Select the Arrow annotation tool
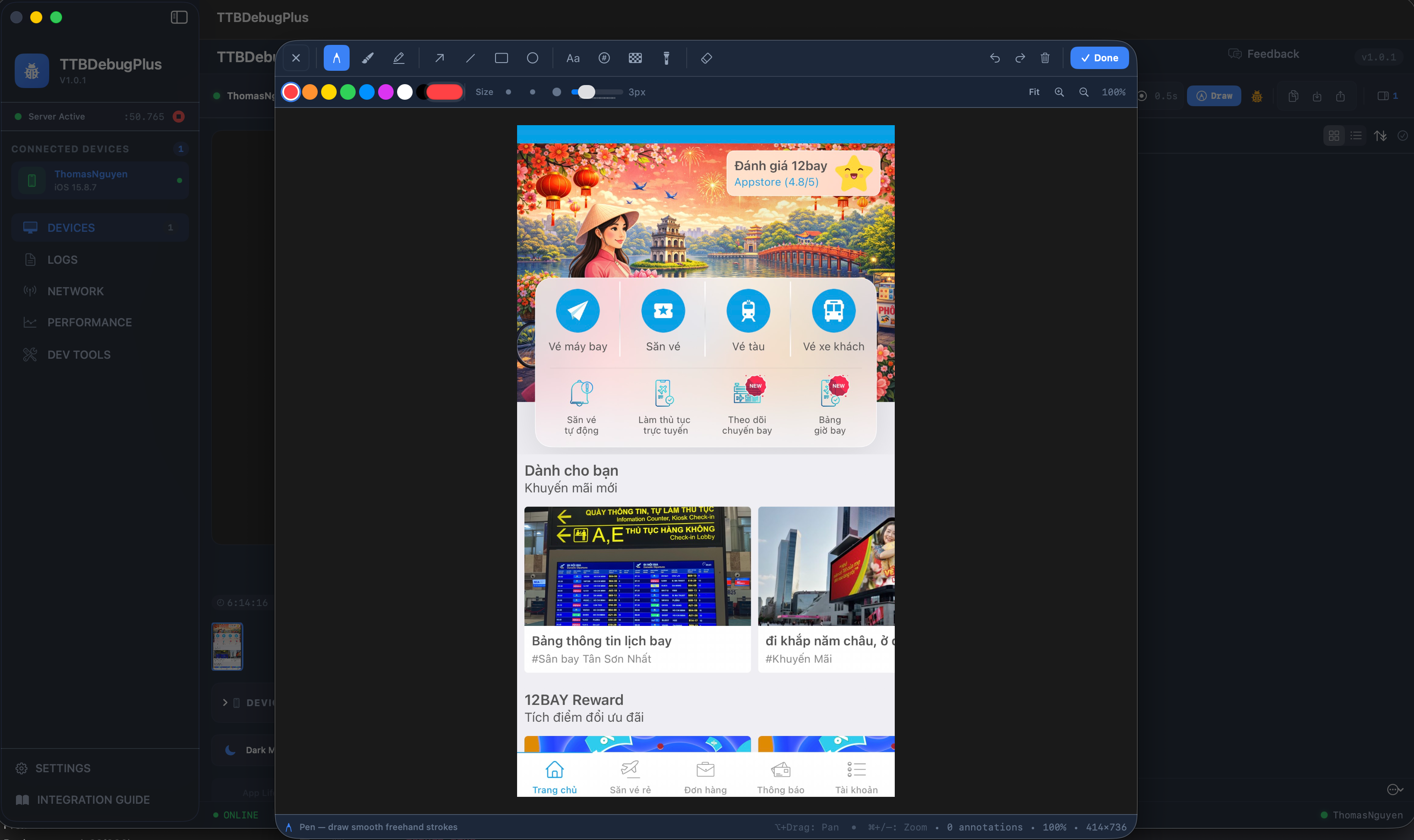Image resolution: width=1414 pixels, height=840 pixels. (x=439, y=58)
